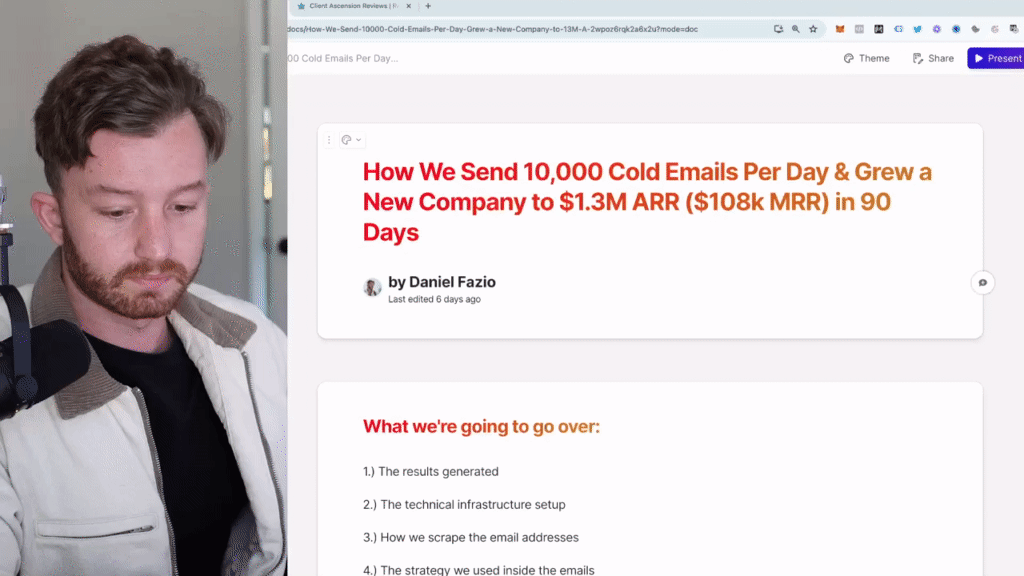The width and height of the screenshot is (1024, 576).
Task: Click the Present button
Action: pyautogui.click(x=996, y=58)
